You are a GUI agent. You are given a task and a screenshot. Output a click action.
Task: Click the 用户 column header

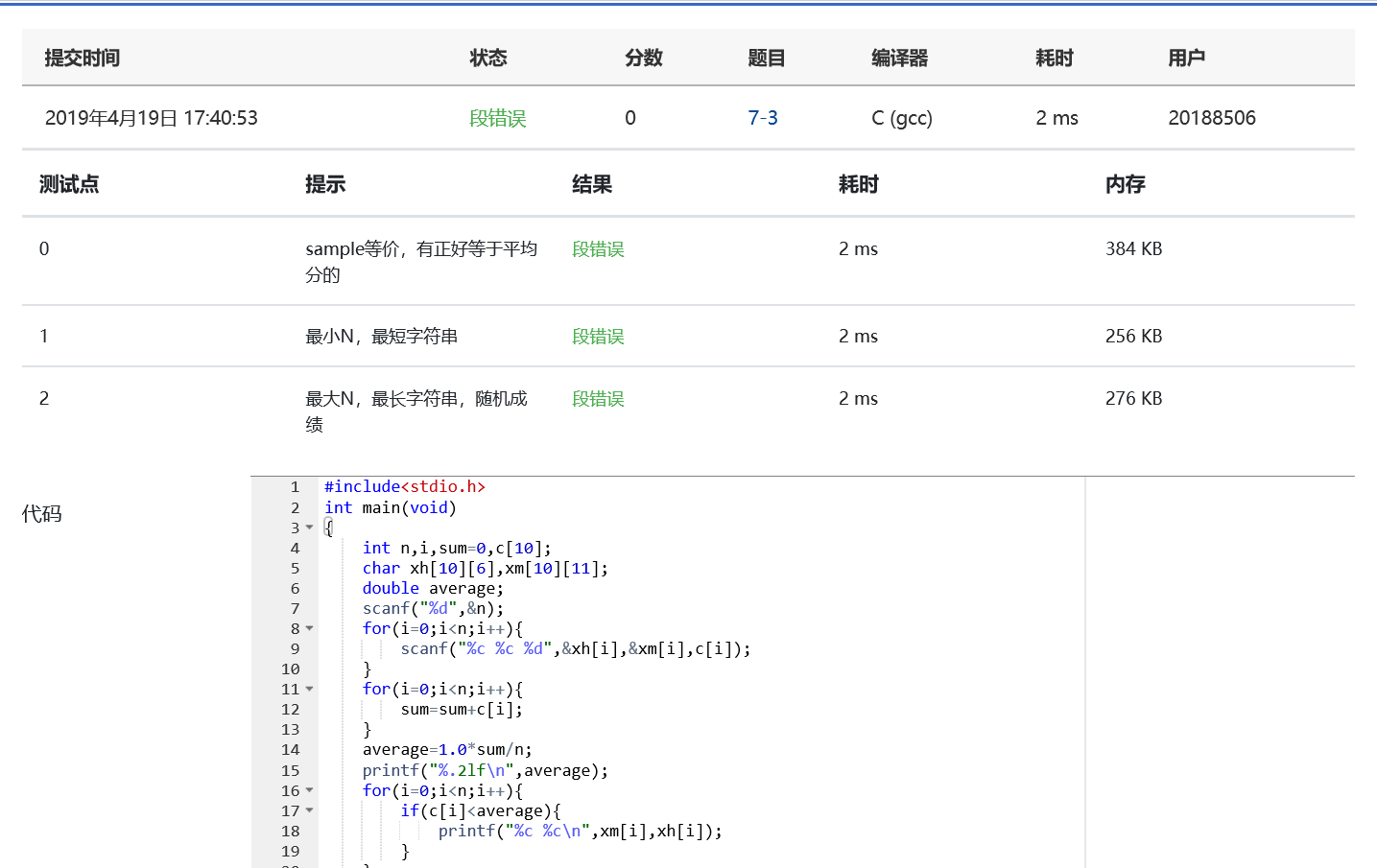click(x=1187, y=58)
